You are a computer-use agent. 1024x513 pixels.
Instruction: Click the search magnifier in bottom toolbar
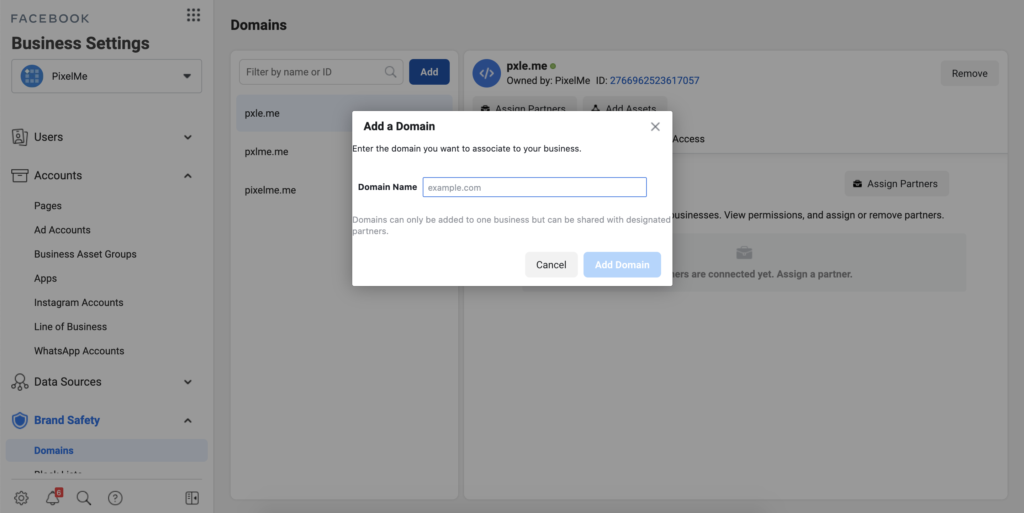[x=84, y=498]
